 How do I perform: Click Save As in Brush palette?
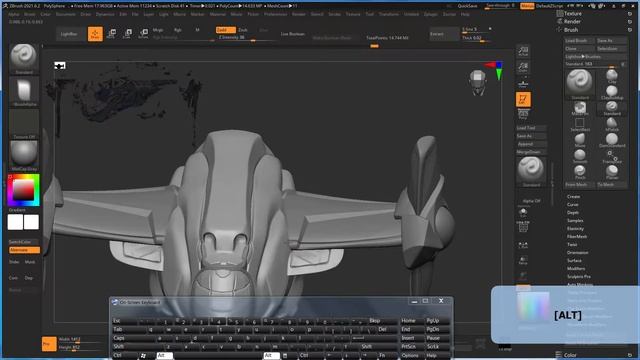tap(611, 40)
